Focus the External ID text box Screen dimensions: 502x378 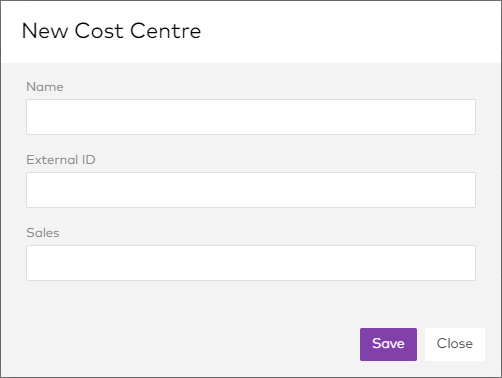click(x=251, y=190)
